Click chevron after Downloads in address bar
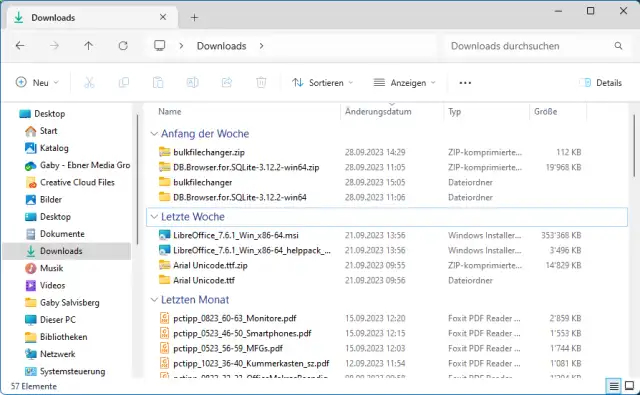Screen dimensions: 640x395 click(261, 46)
